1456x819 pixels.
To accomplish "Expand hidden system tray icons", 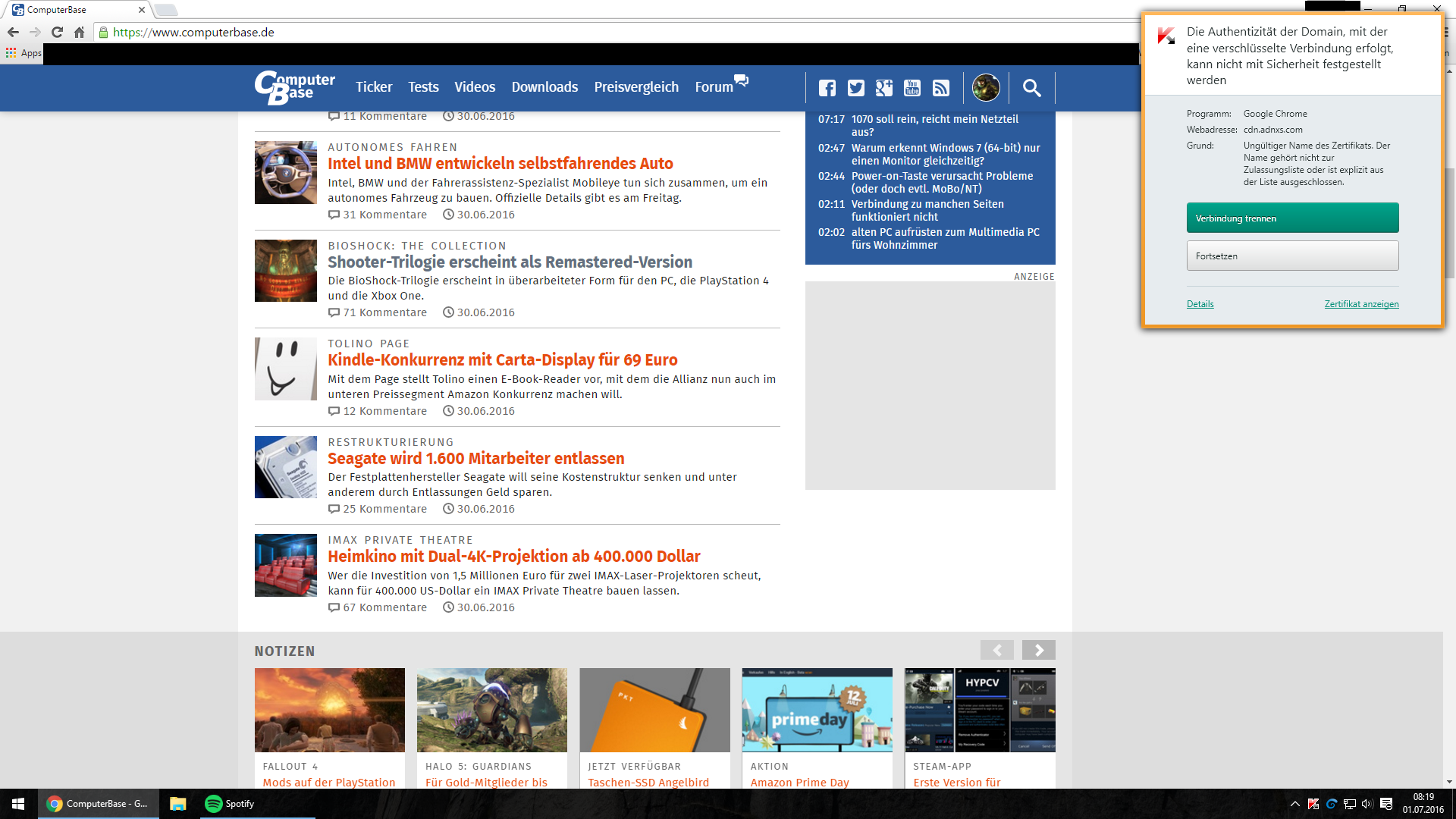I will tap(1294, 804).
